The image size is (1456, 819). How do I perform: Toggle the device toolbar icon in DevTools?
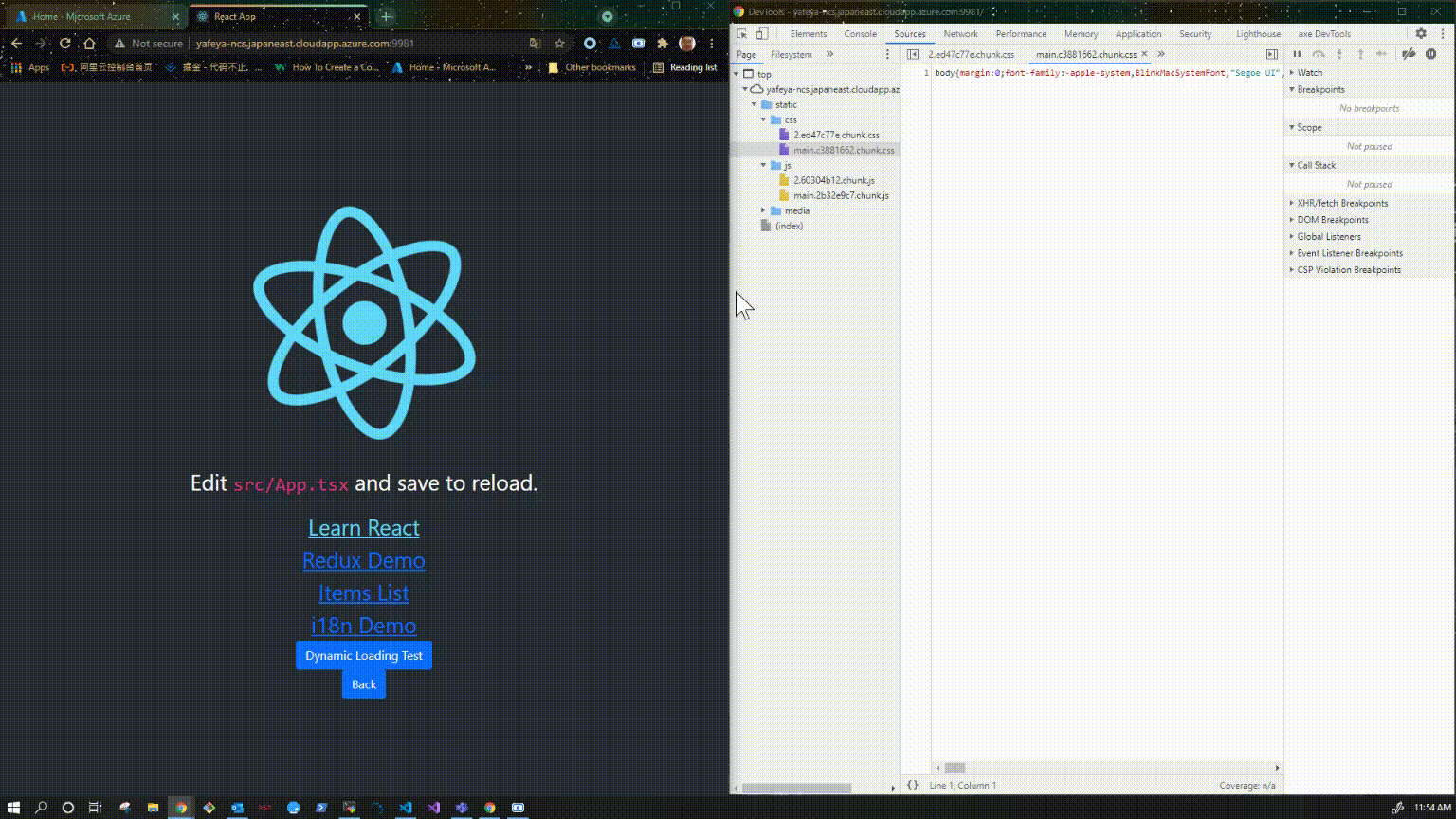click(762, 34)
